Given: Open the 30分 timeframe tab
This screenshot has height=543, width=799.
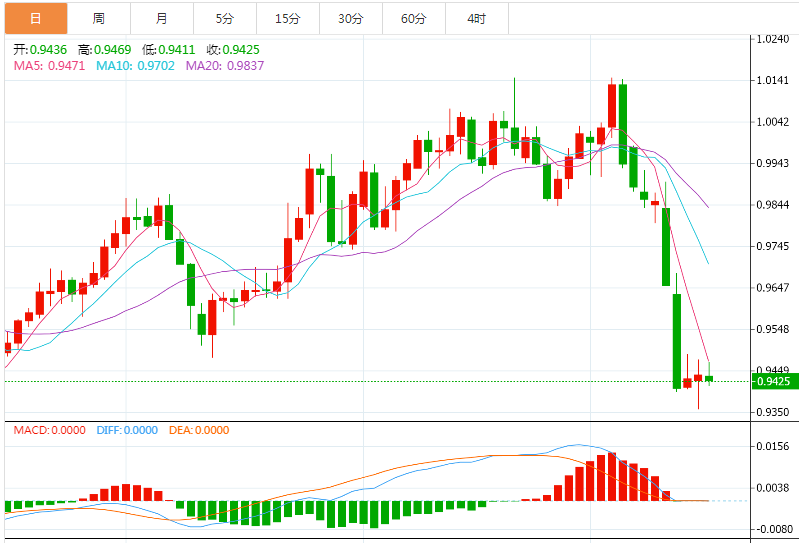Looking at the screenshot, I should coord(351,19).
